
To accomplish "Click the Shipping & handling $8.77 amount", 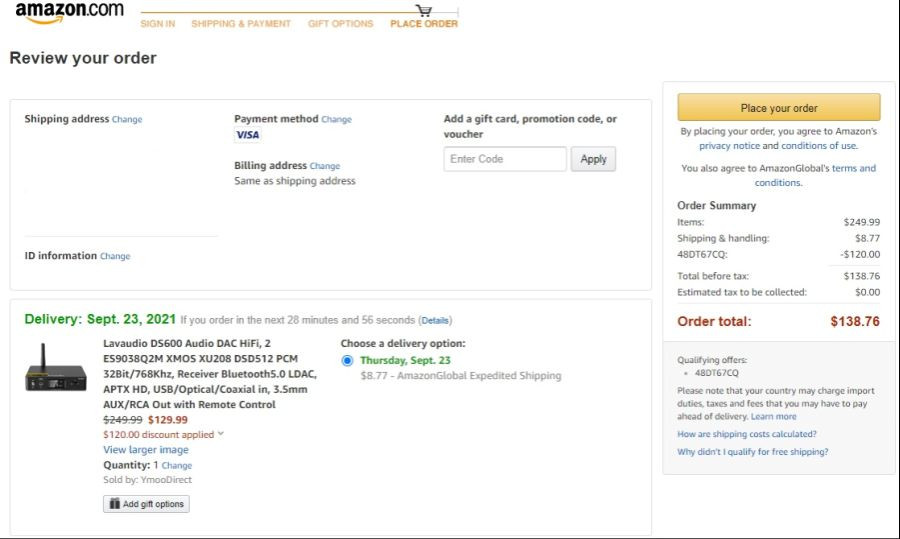I will click(x=867, y=238).
